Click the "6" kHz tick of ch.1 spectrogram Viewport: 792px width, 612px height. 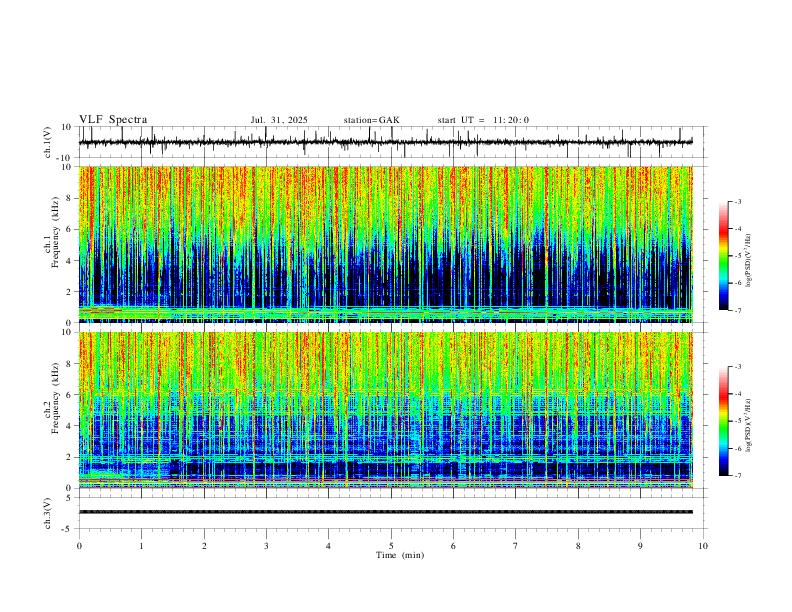(69, 229)
